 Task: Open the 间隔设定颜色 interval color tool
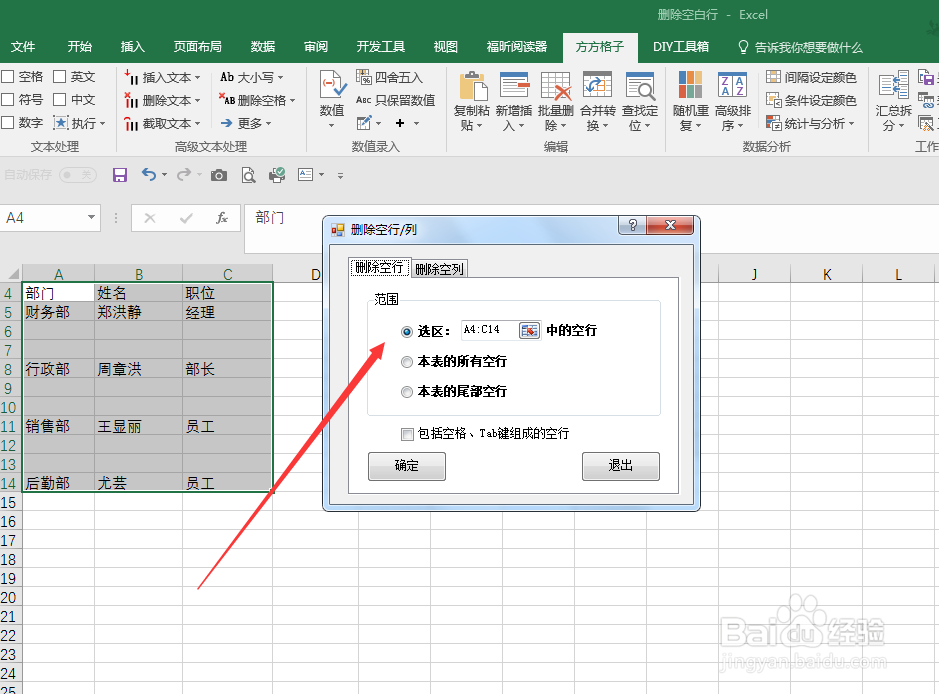812,76
